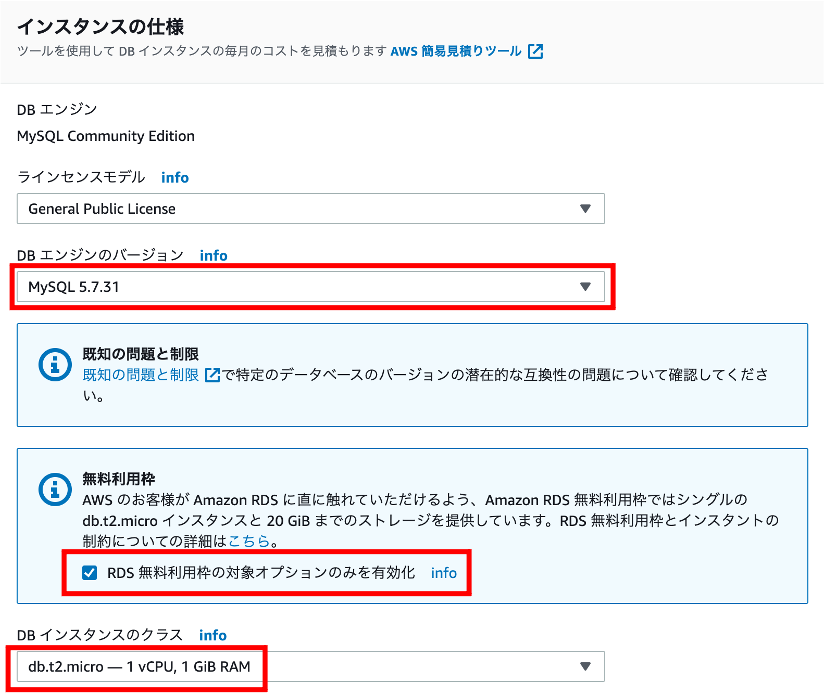Uncheck RDS 無料利用枠の対象オプションのみを有効化 checkbox
824x695 pixels.
point(89,573)
